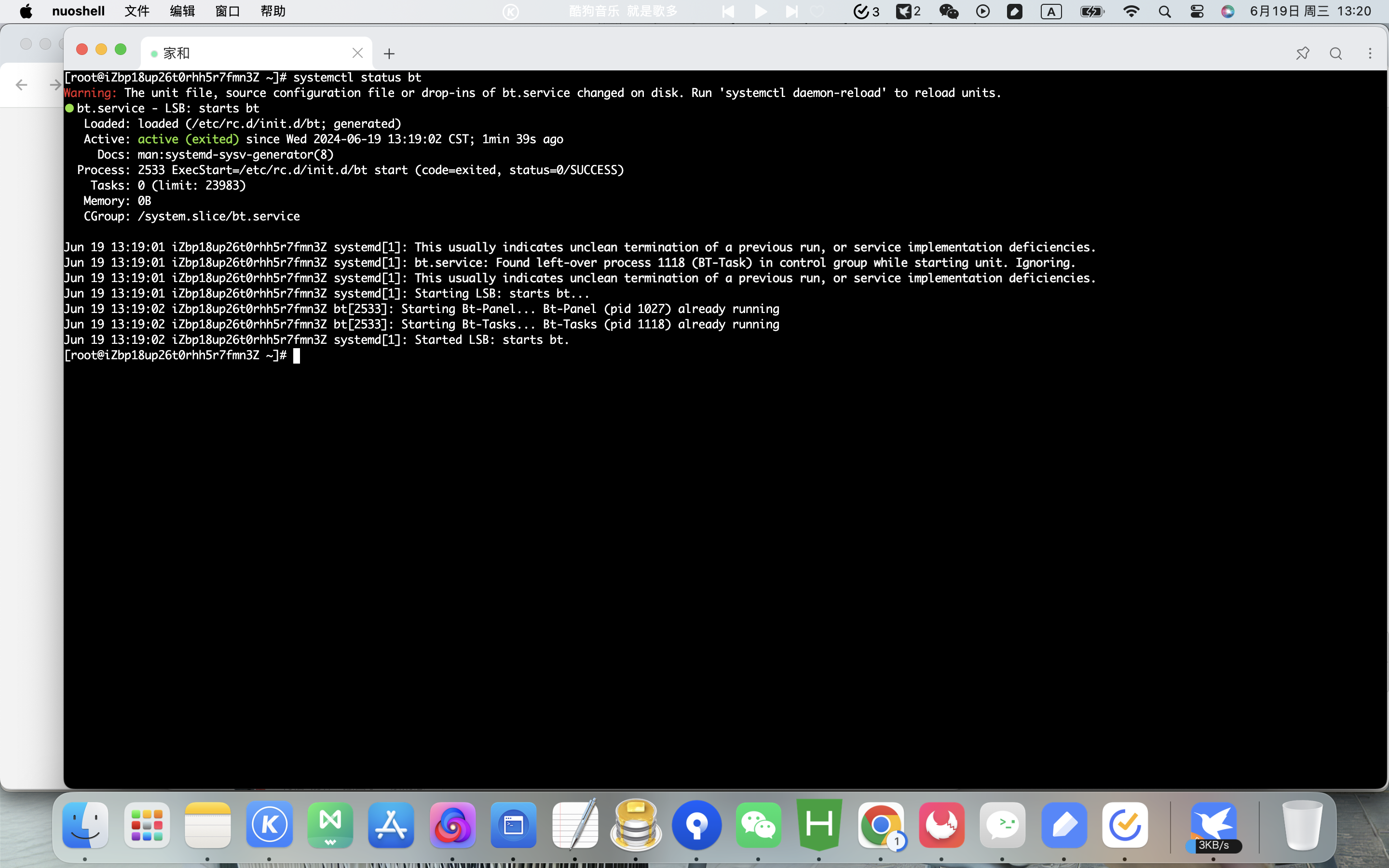The image size is (1389, 868).
Task: Click the 'CGroup: /system.slice/bt.service' line
Action: point(191,216)
